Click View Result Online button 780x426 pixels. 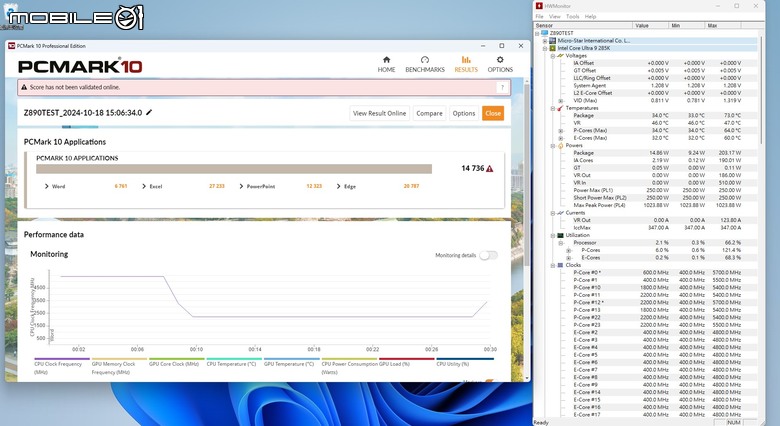tap(380, 113)
